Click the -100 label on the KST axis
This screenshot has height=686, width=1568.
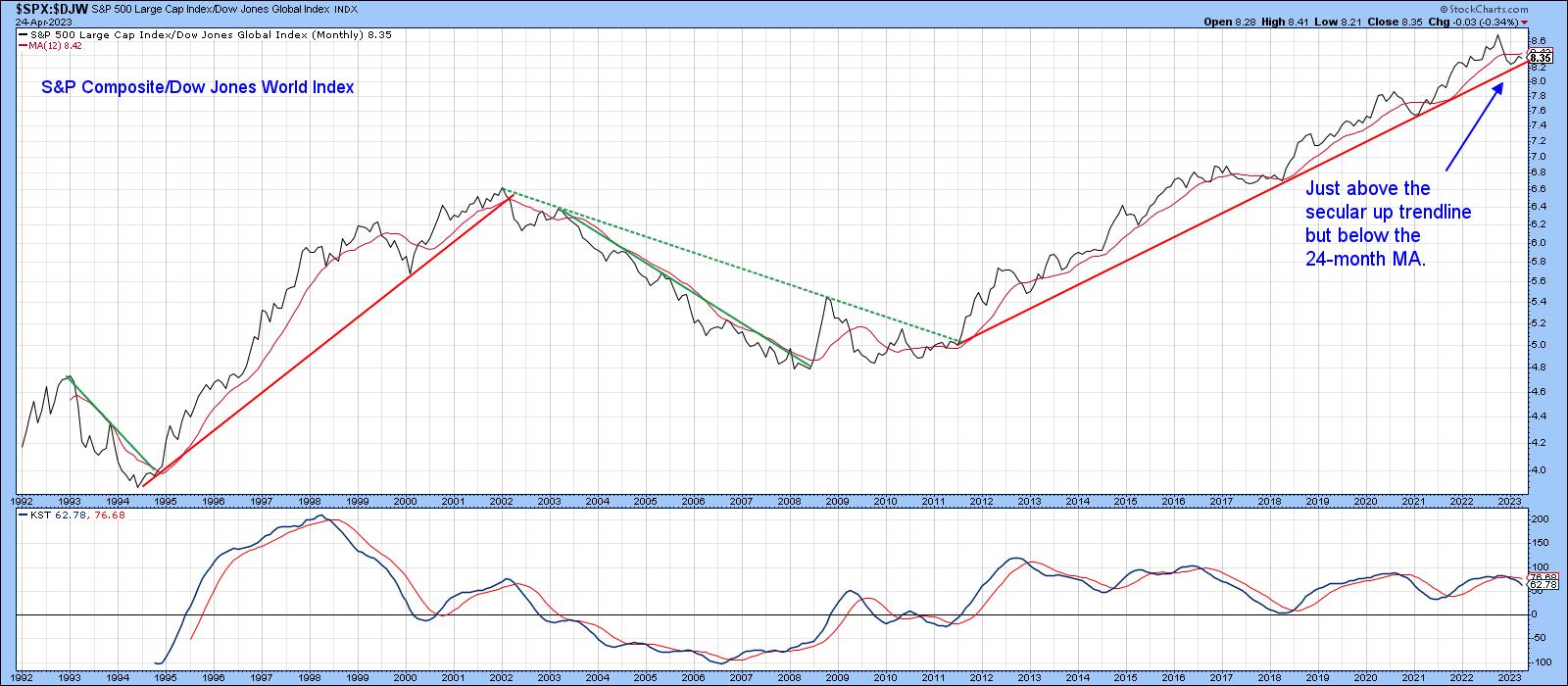1540,662
